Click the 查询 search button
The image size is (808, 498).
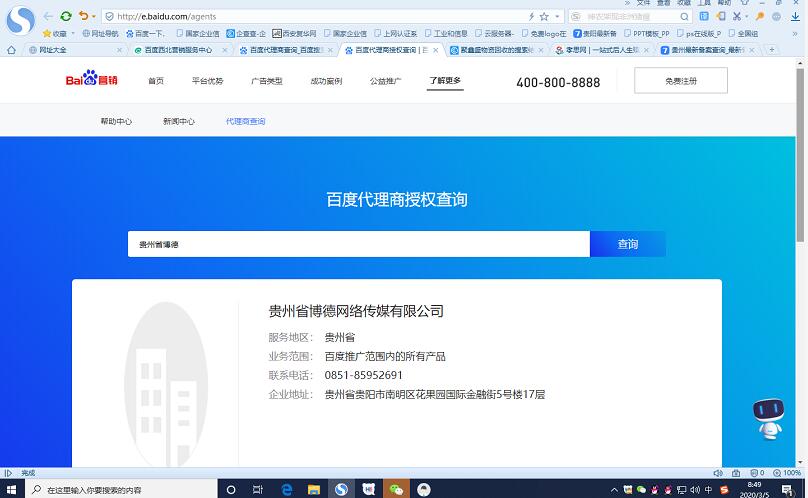[627, 244]
